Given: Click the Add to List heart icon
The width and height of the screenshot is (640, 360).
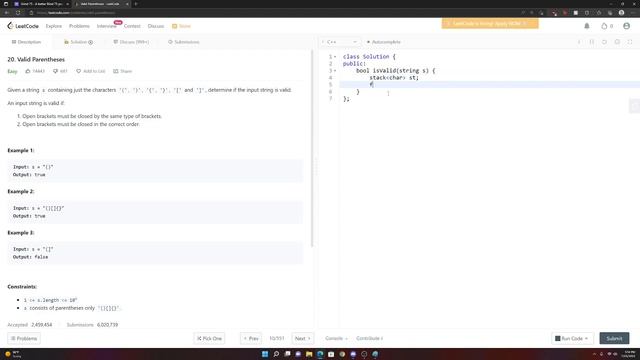Looking at the screenshot, I should pos(78,71).
